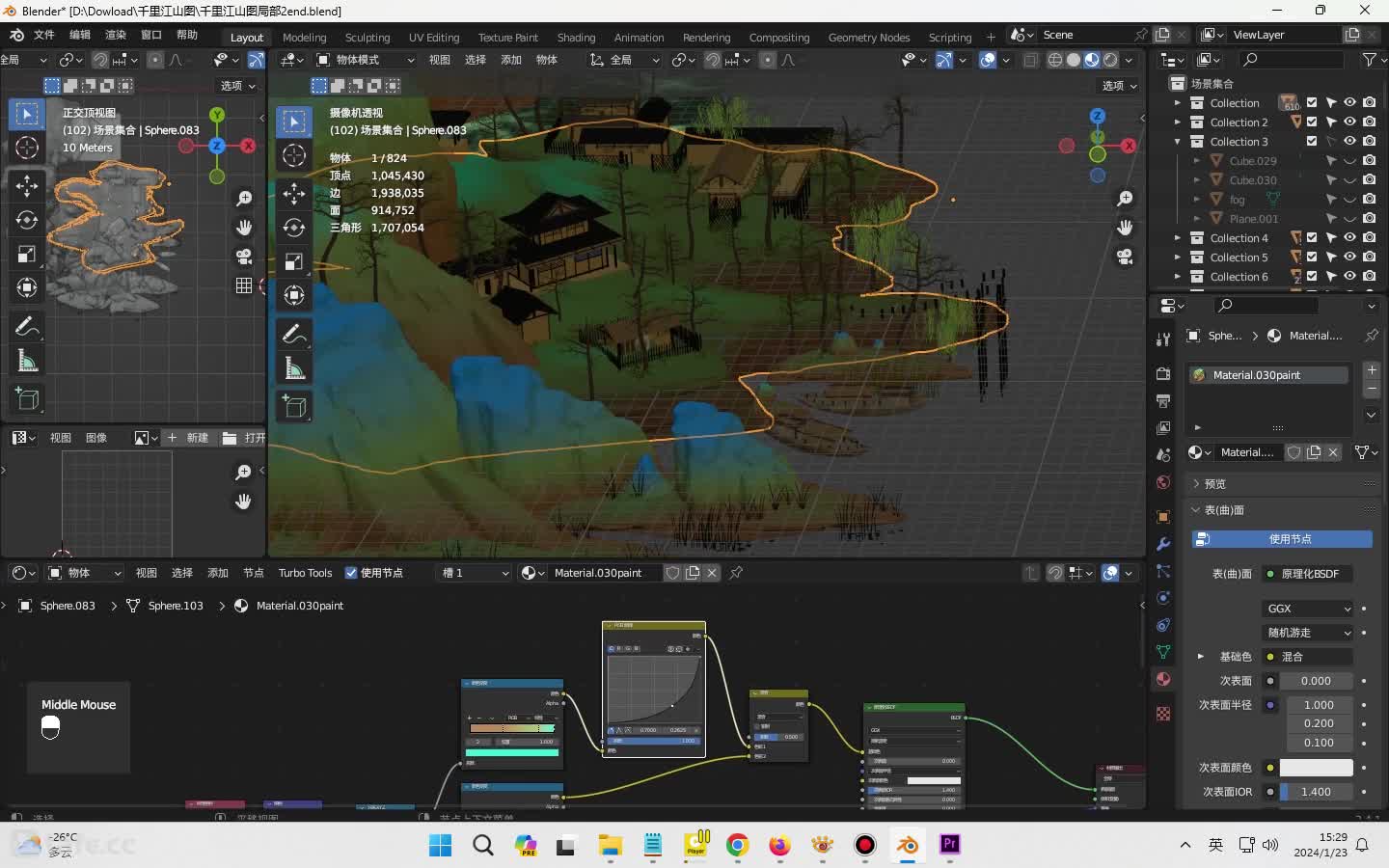Image resolution: width=1389 pixels, height=868 pixels.
Task: Select the Rotate tool in camera viewport
Action: [294, 228]
